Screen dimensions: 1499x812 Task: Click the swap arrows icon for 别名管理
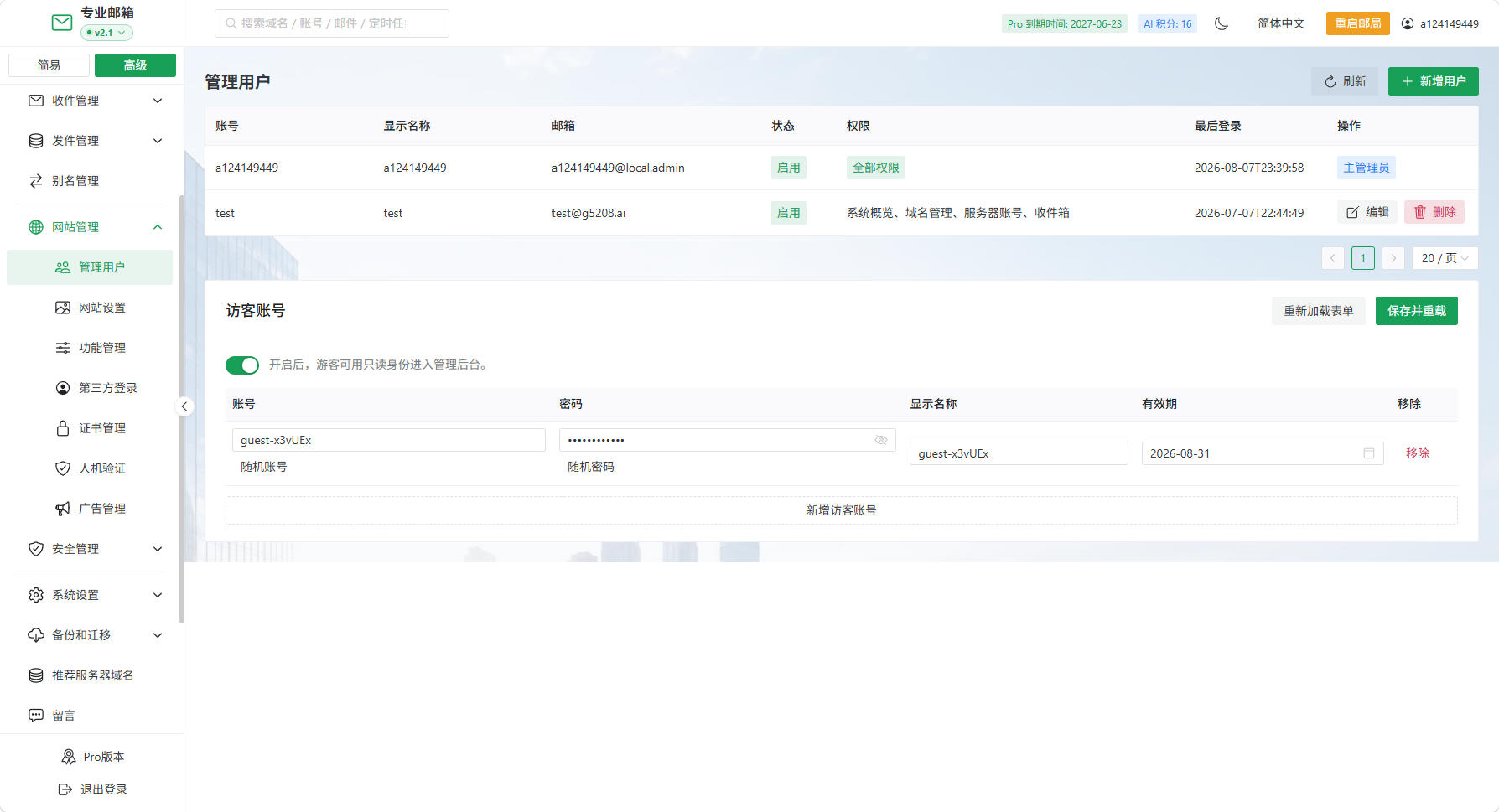coord(36,181)
